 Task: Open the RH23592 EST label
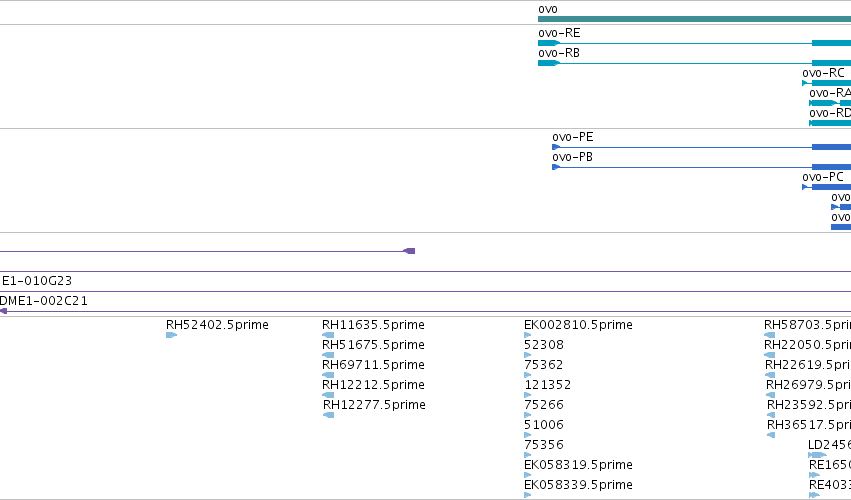point(809,405)
